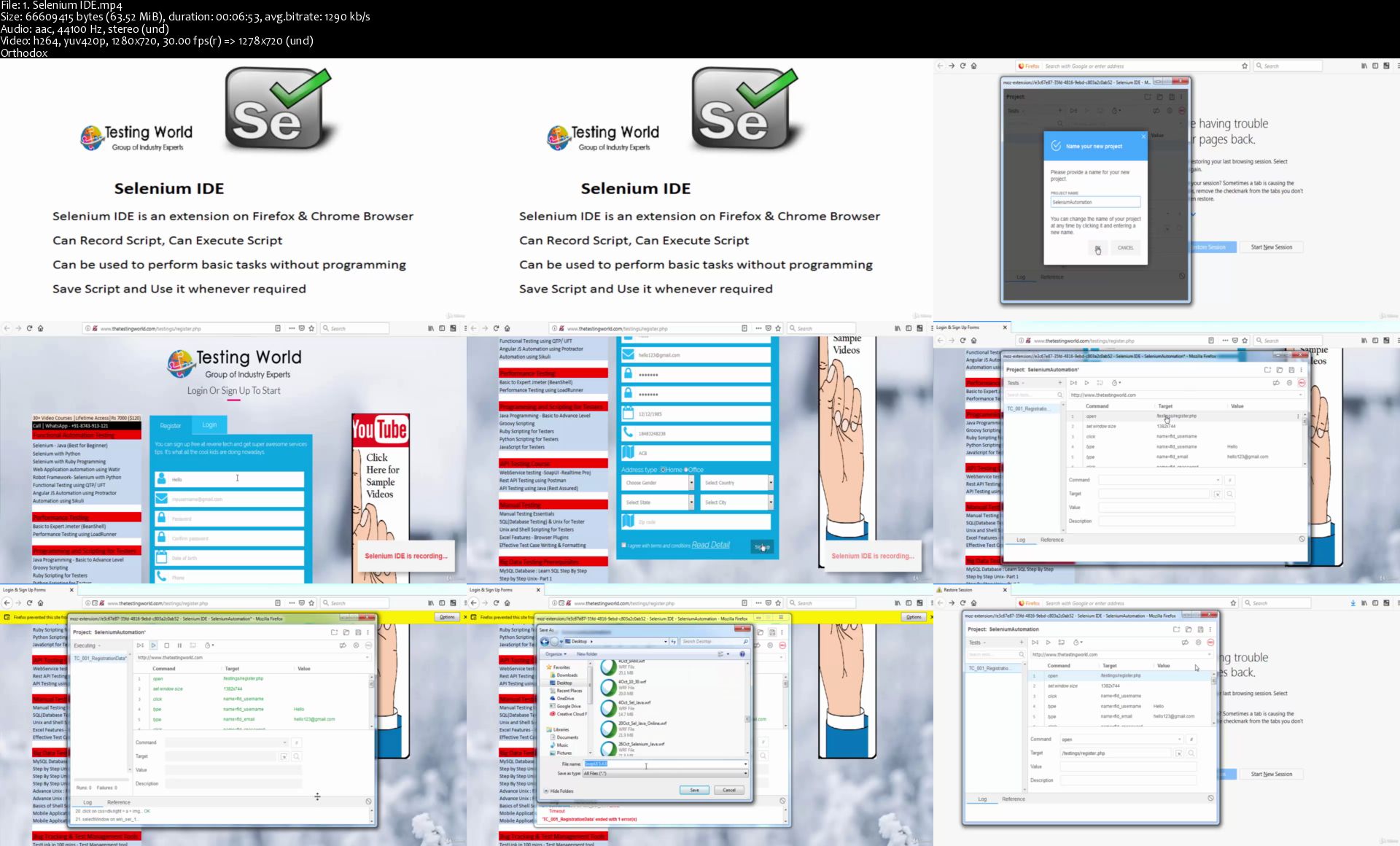Click CANCEL in Name your new project dialog
The image size is (1400, 846).
(1125, 248)
